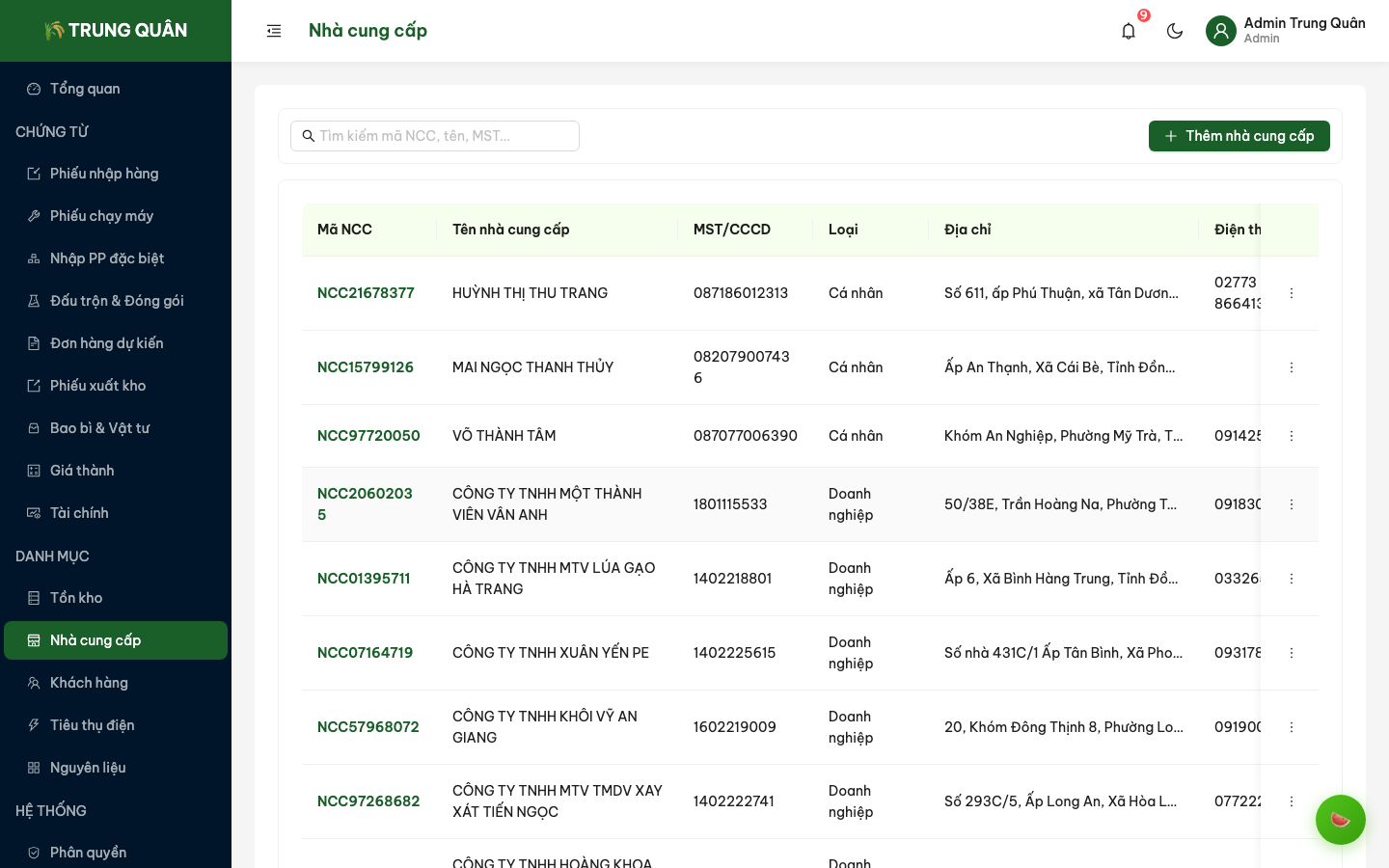Click the watermelon floating chat icon
The image size is (1389, 868).
pos(1340,820)
